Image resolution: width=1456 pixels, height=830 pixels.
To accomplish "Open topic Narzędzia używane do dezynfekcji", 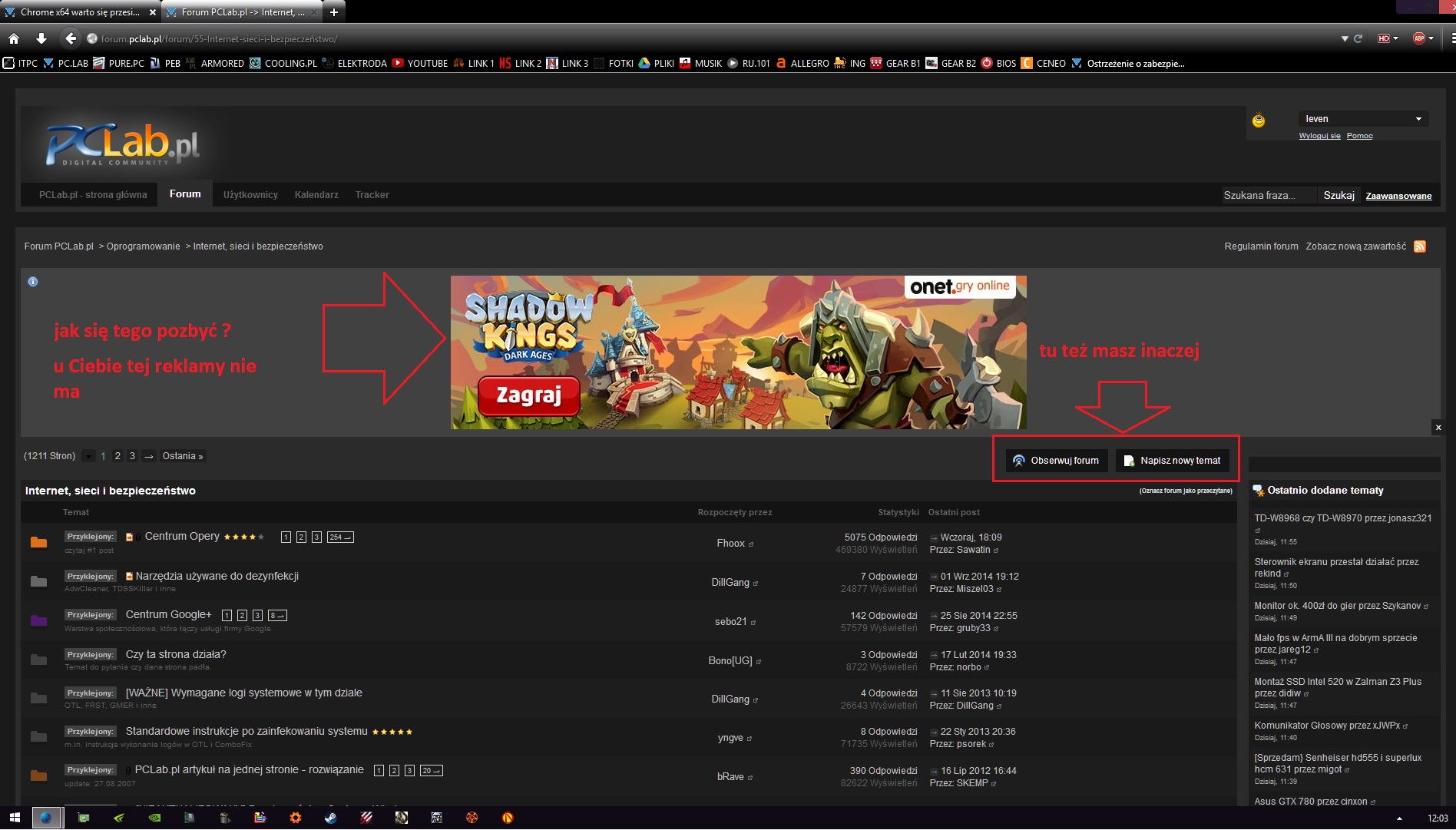I will 217,576.
